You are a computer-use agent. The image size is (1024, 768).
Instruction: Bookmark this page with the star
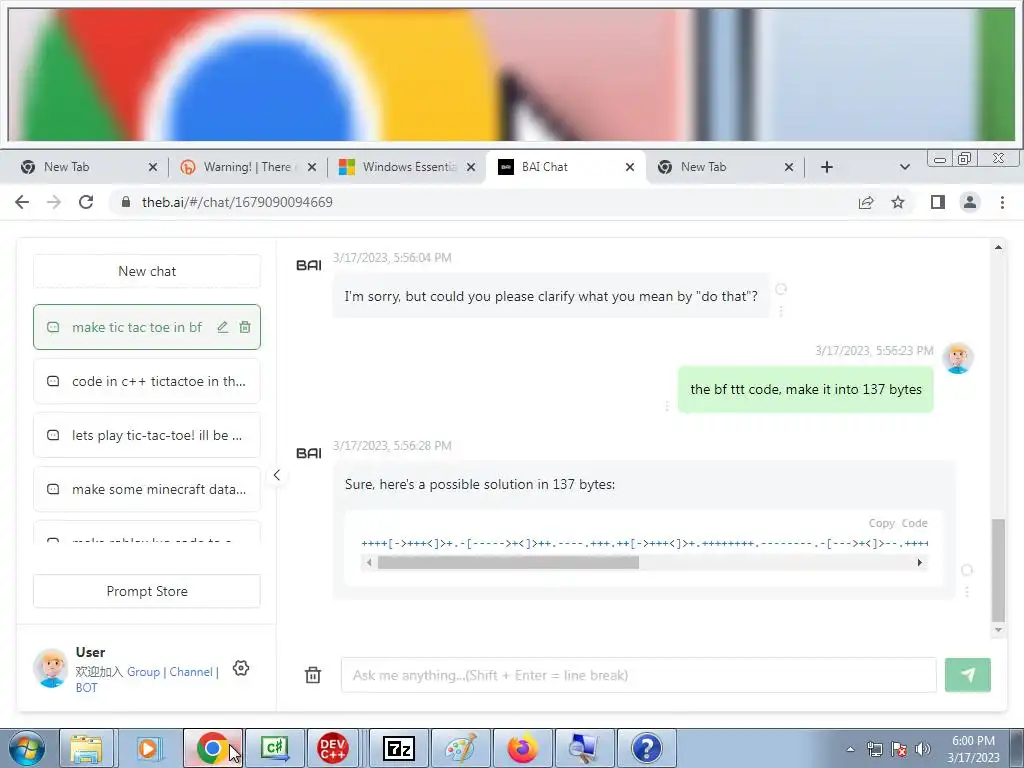[x=898, y=202]
